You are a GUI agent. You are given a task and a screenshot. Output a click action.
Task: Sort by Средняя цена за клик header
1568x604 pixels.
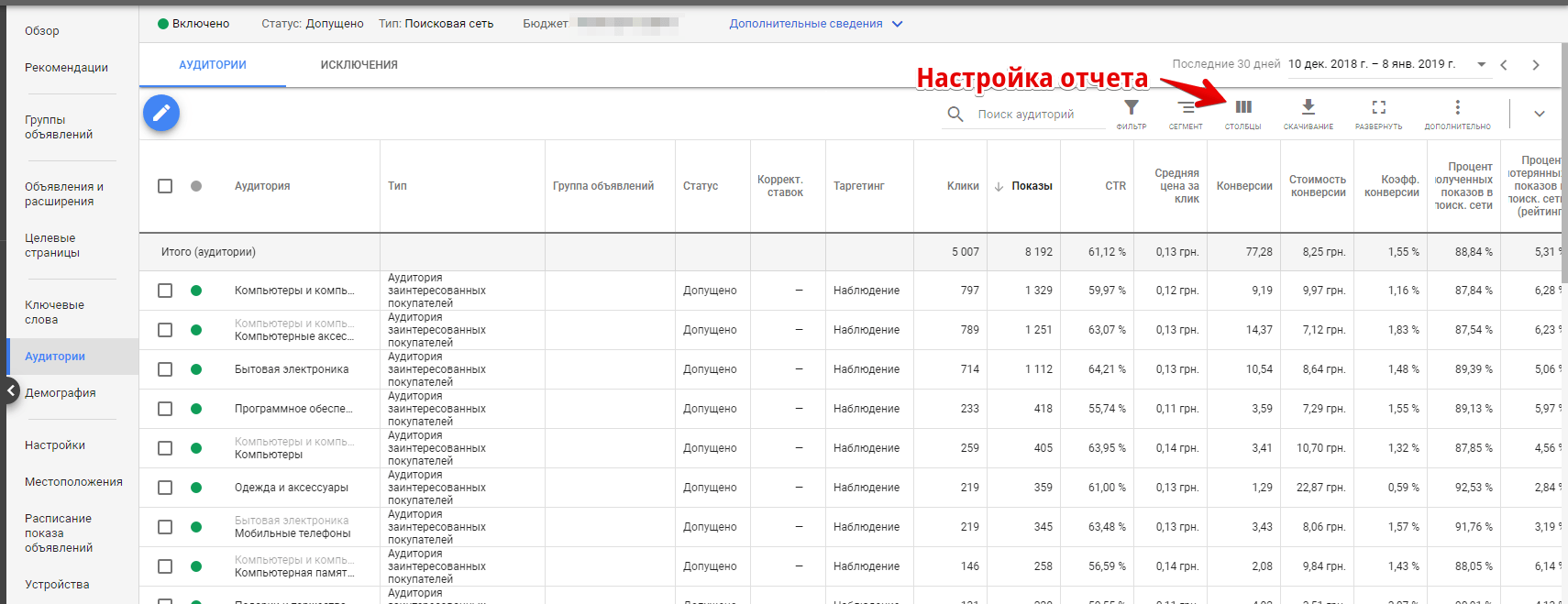[x=1176, y=186]
